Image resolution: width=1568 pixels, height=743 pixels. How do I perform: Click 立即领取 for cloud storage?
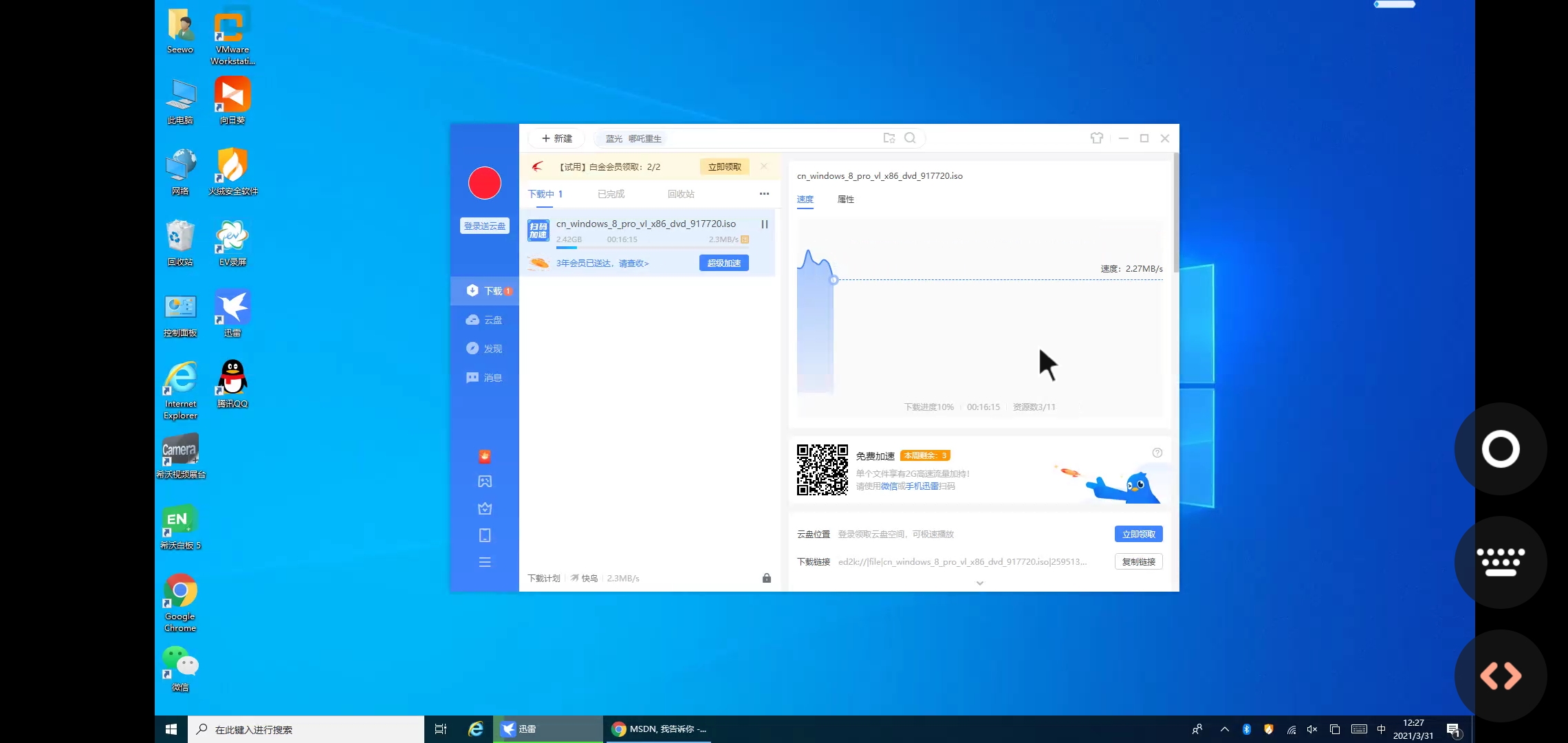point(1139,534)
